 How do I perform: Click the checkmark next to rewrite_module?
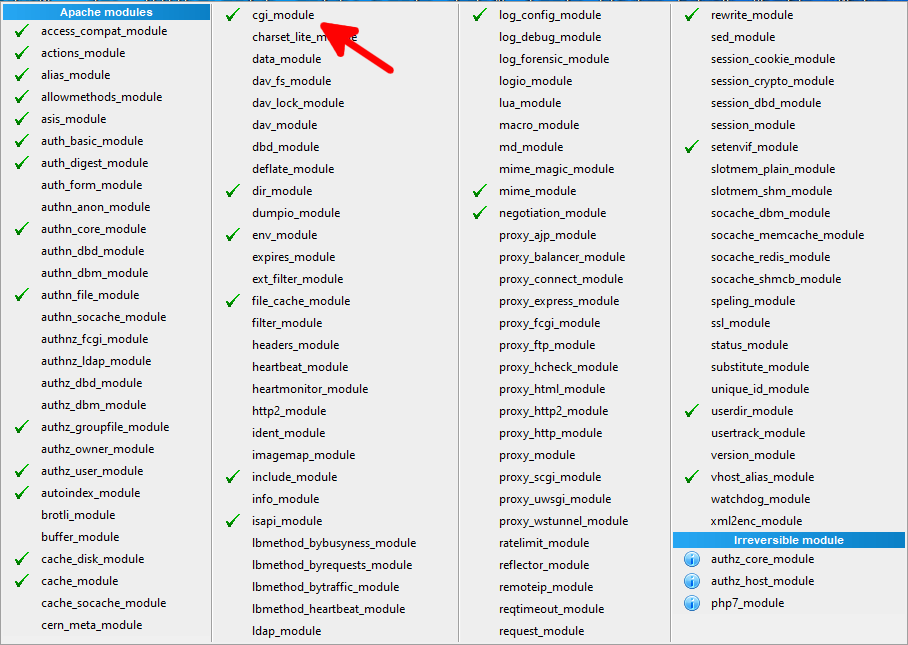click(691, 15)
